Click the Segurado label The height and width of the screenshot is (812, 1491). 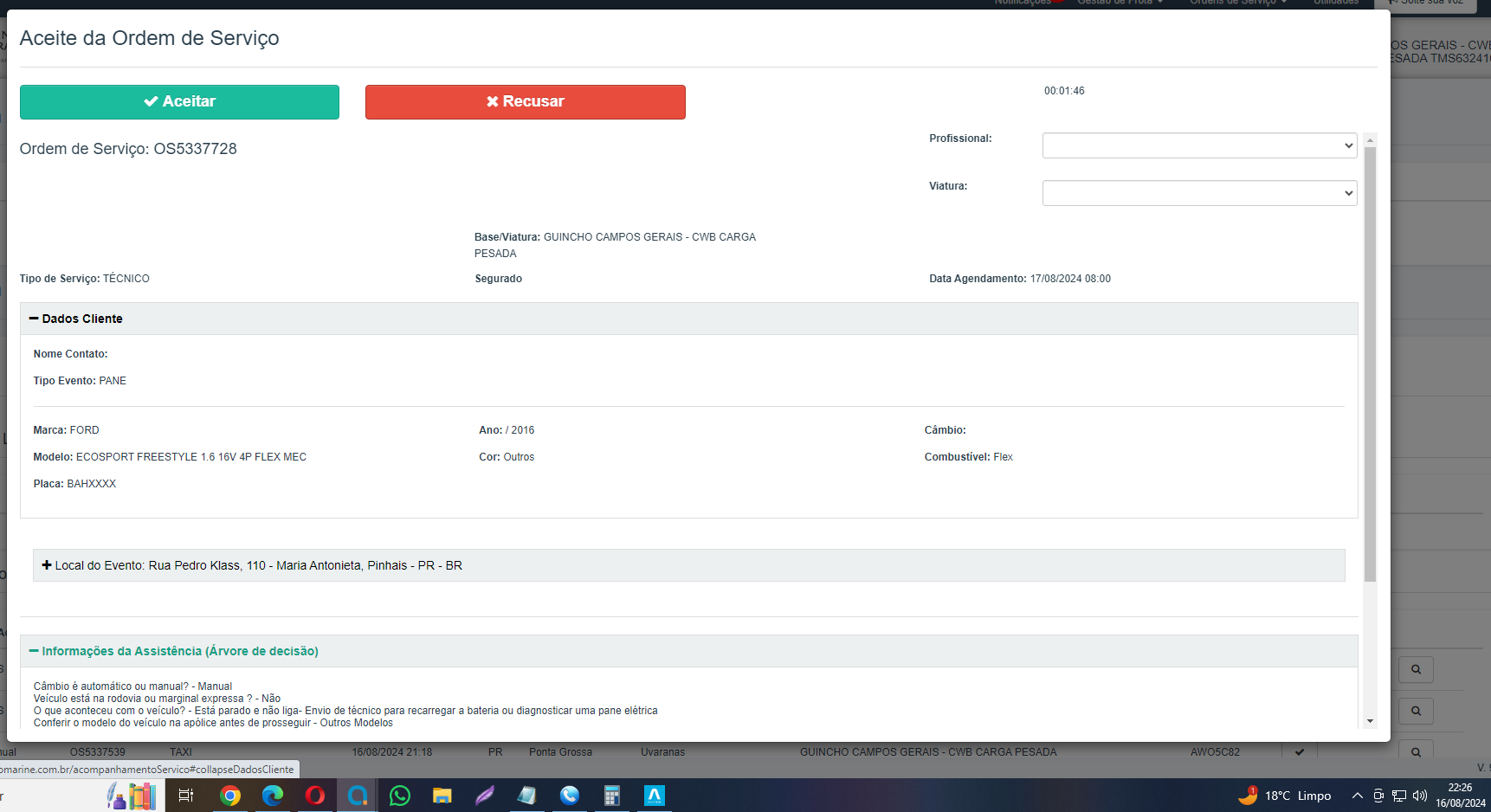click(499, 279)
